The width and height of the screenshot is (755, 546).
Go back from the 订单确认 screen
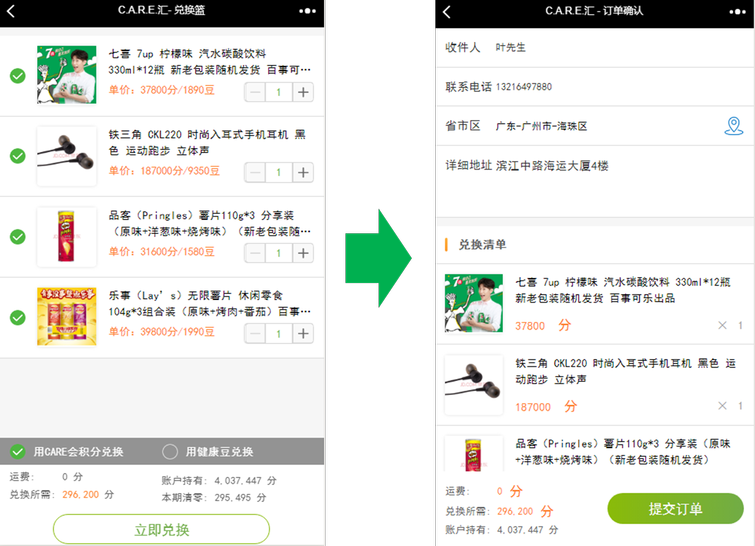tap(447, 12)
